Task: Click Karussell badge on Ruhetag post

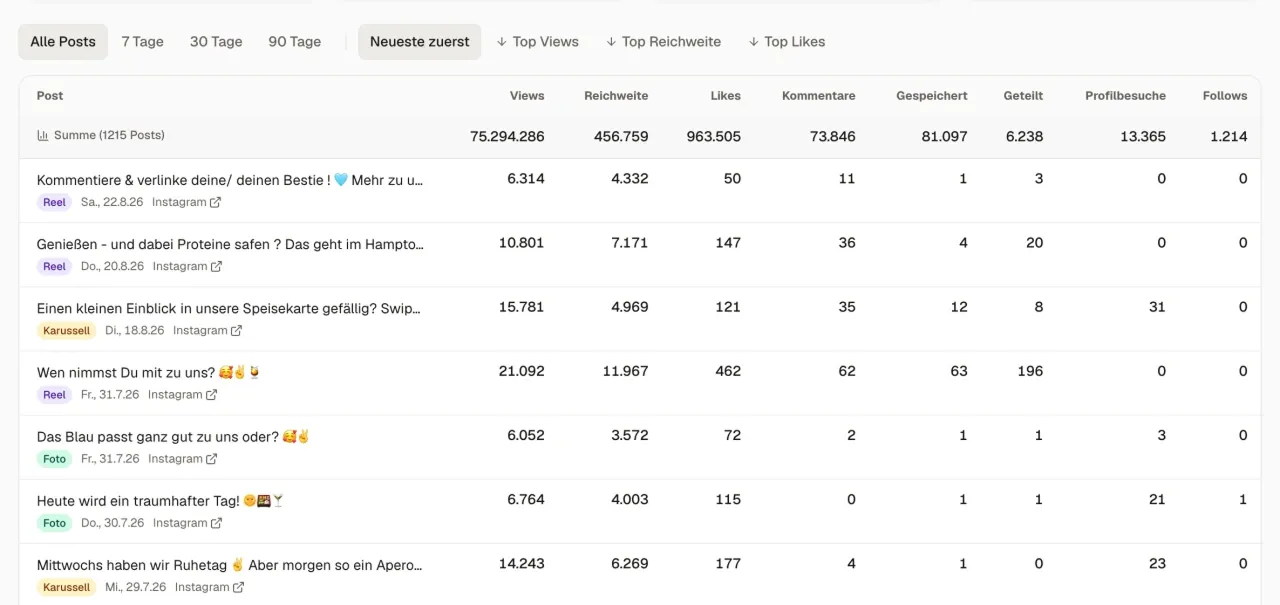Action: 67,587
